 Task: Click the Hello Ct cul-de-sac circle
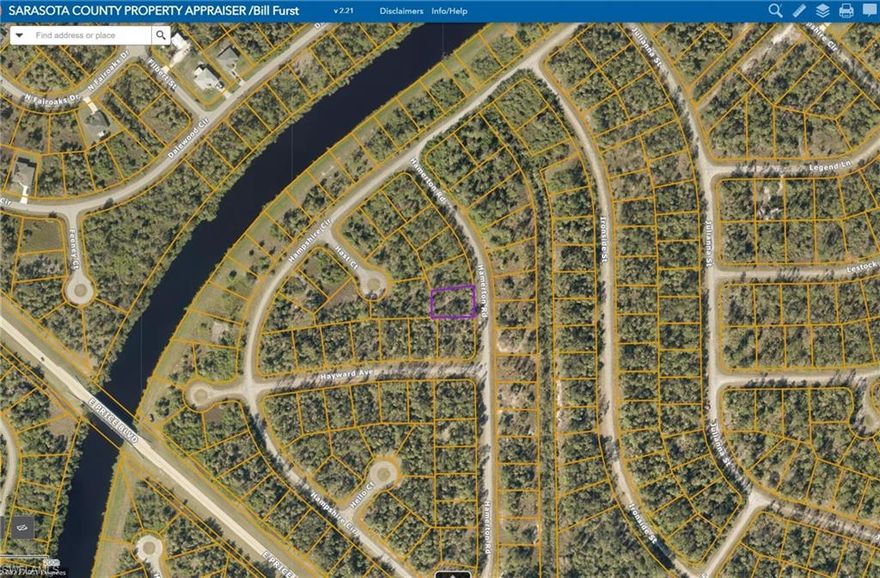click(382, 471)
